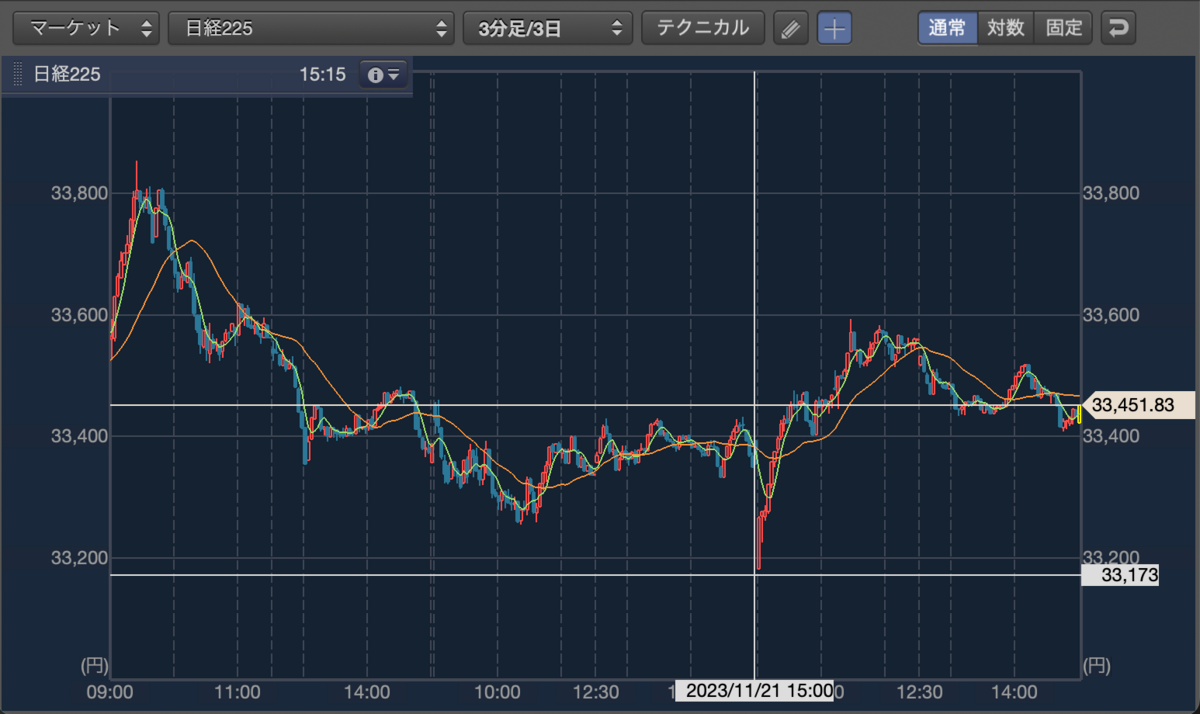The image size is (1200, 714).
Task: Click the return arrow reset button
Action: click(1118, 28)
